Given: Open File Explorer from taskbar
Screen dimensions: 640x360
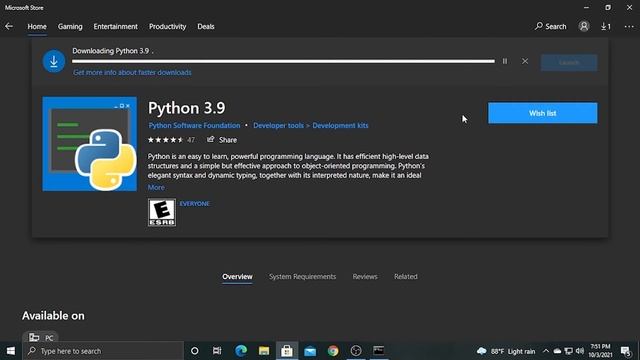Looking at the screenshot, I should tap(264, 351).
